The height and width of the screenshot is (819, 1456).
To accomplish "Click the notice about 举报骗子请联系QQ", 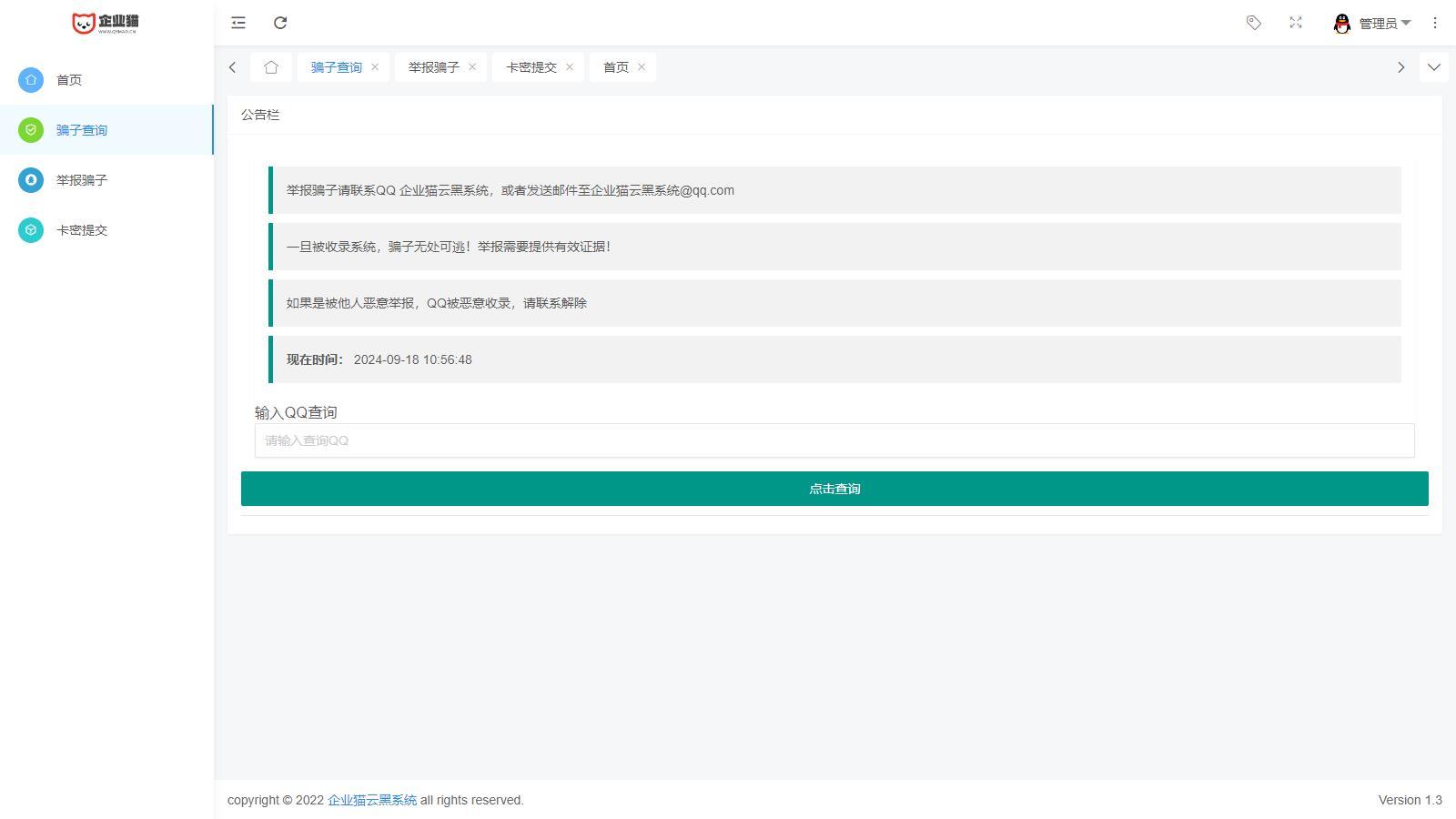I will pyautogui.click(x=834, y=190).
